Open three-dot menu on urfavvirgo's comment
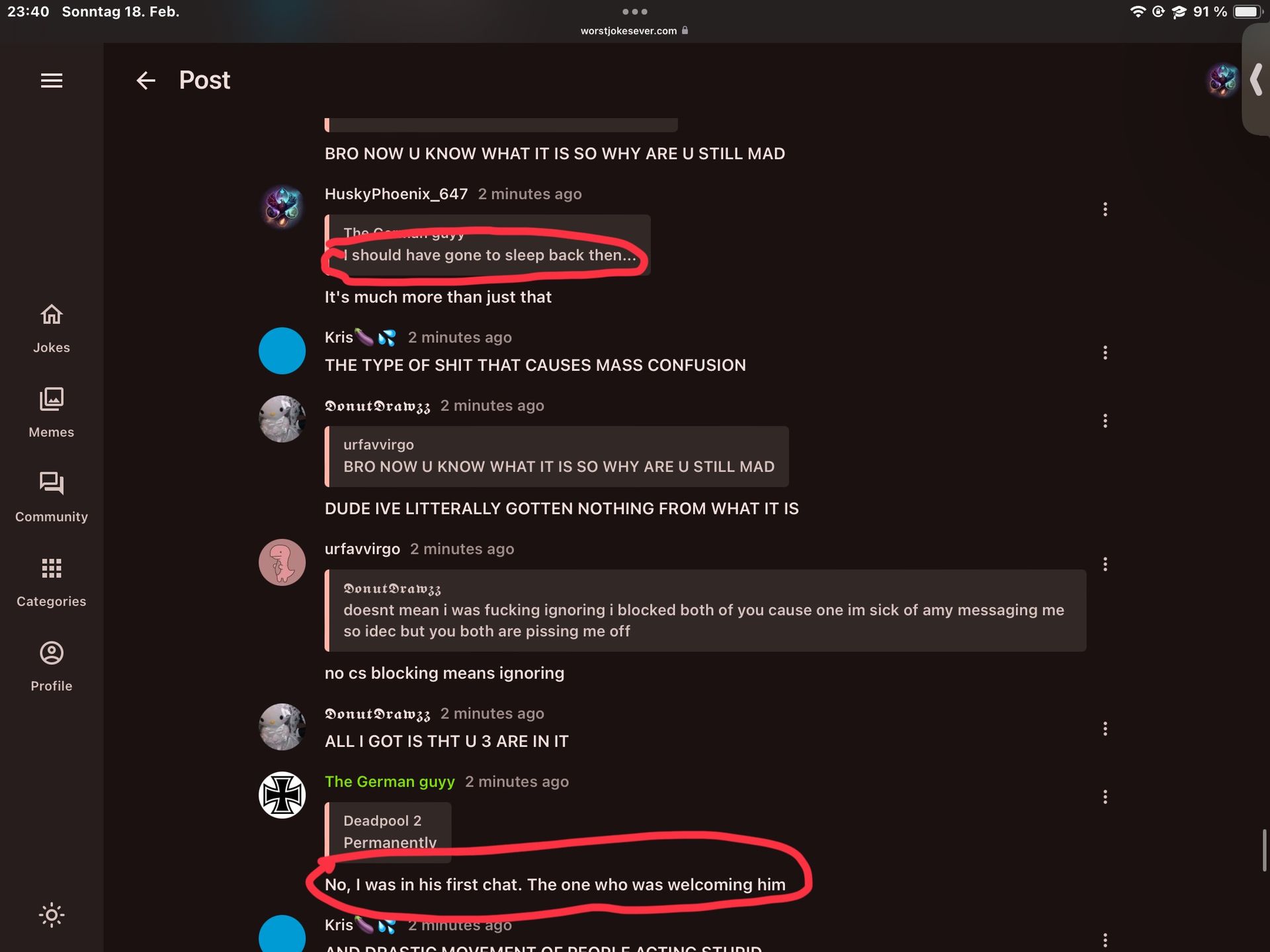The image size is (1270, 952). click(1105, 564)
